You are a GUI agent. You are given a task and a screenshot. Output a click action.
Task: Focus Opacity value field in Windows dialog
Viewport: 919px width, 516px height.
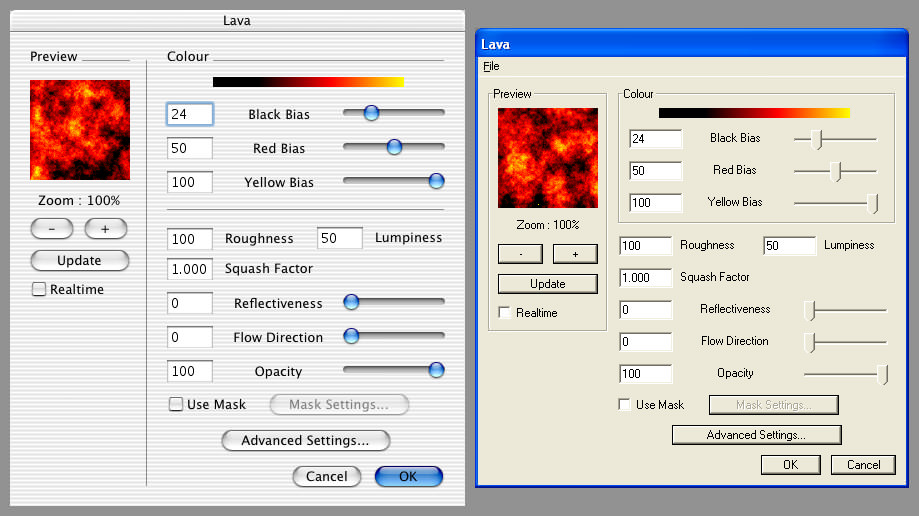pyautogui.click(x=646, y=374)
